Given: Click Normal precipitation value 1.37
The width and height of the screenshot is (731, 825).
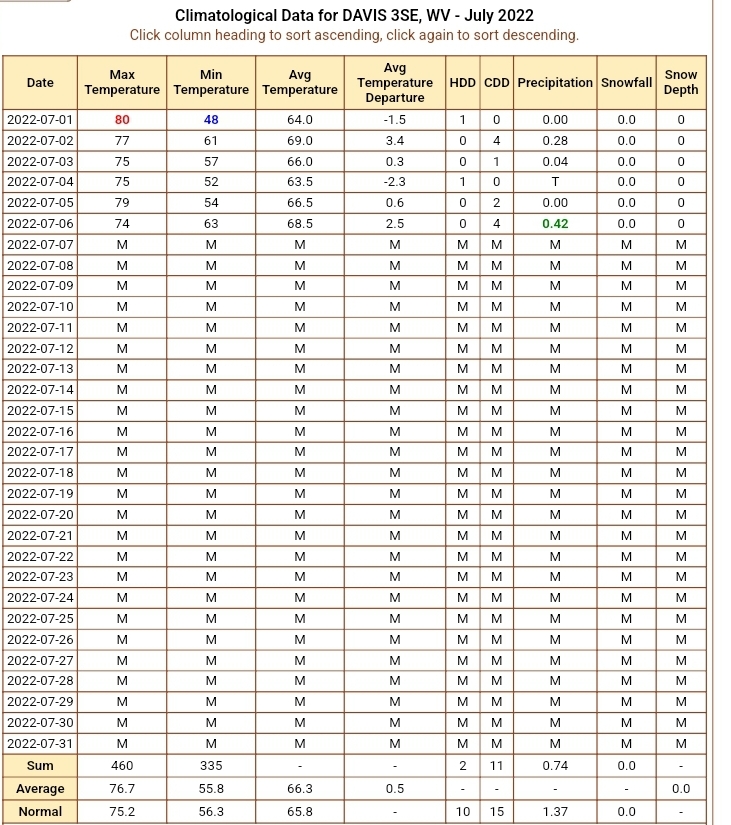Looking at the screenshot, I should click(x=555, y=811).
